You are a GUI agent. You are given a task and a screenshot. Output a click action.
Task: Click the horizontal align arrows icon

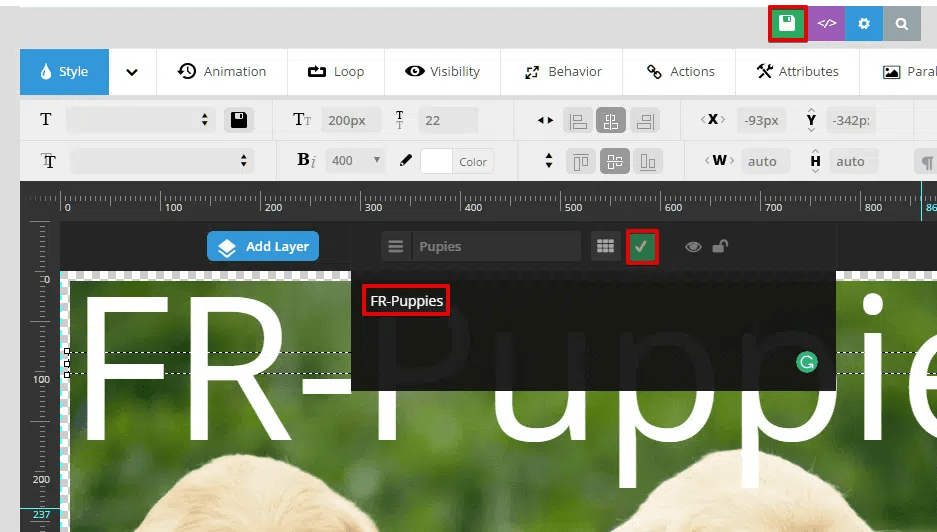[545, 120]
